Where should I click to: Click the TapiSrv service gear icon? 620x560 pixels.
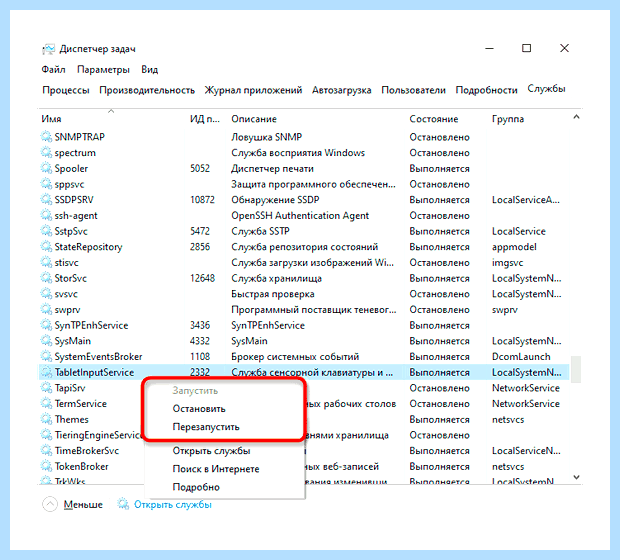click(46, 388)
